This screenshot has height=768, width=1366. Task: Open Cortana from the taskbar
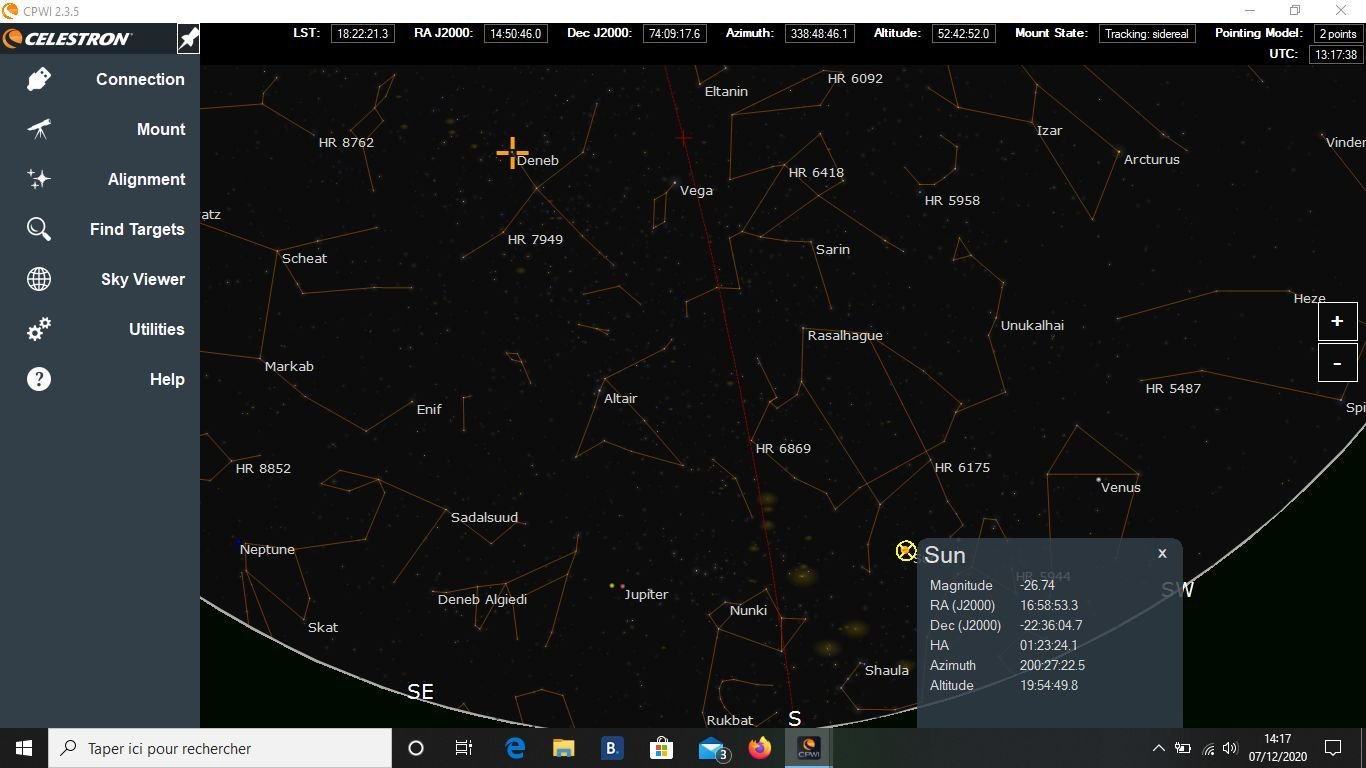pyautogui.click(x=416, y=748)
